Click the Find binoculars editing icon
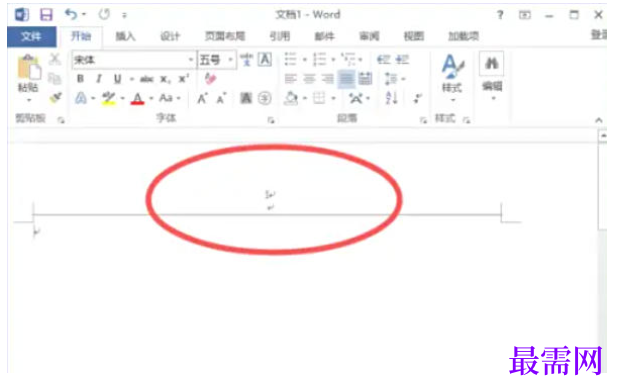The image size is (621, 392). 491,63
